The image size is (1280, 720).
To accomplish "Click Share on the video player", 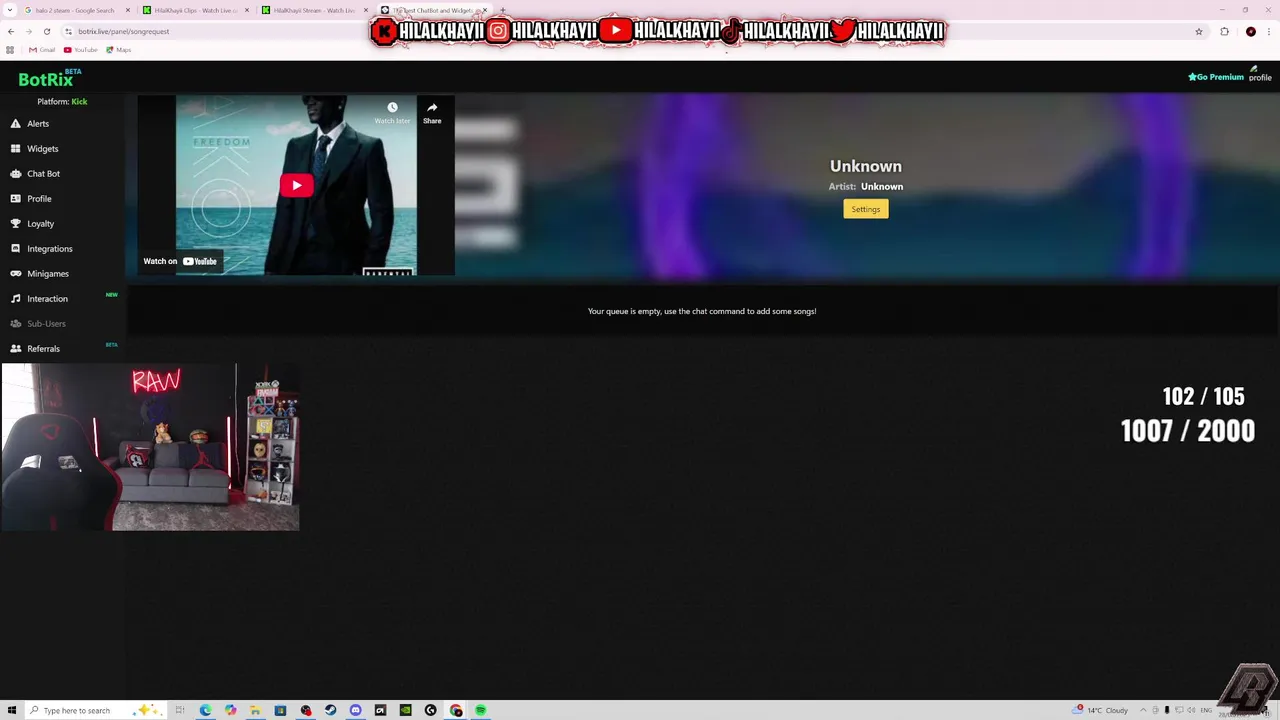I will point(432,113).
